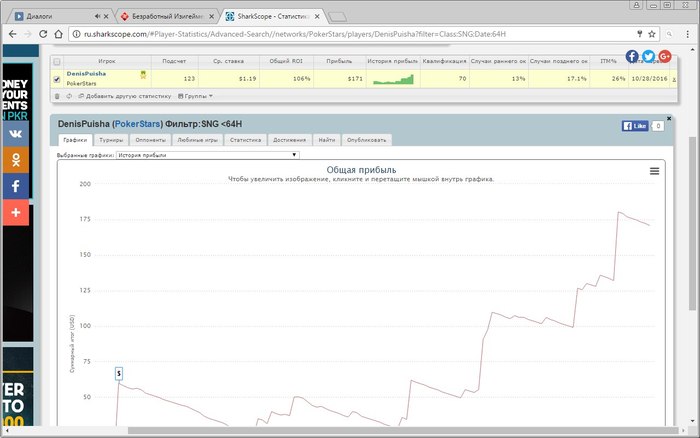Click the PokerStars link in panel title

tap(138, 124)
